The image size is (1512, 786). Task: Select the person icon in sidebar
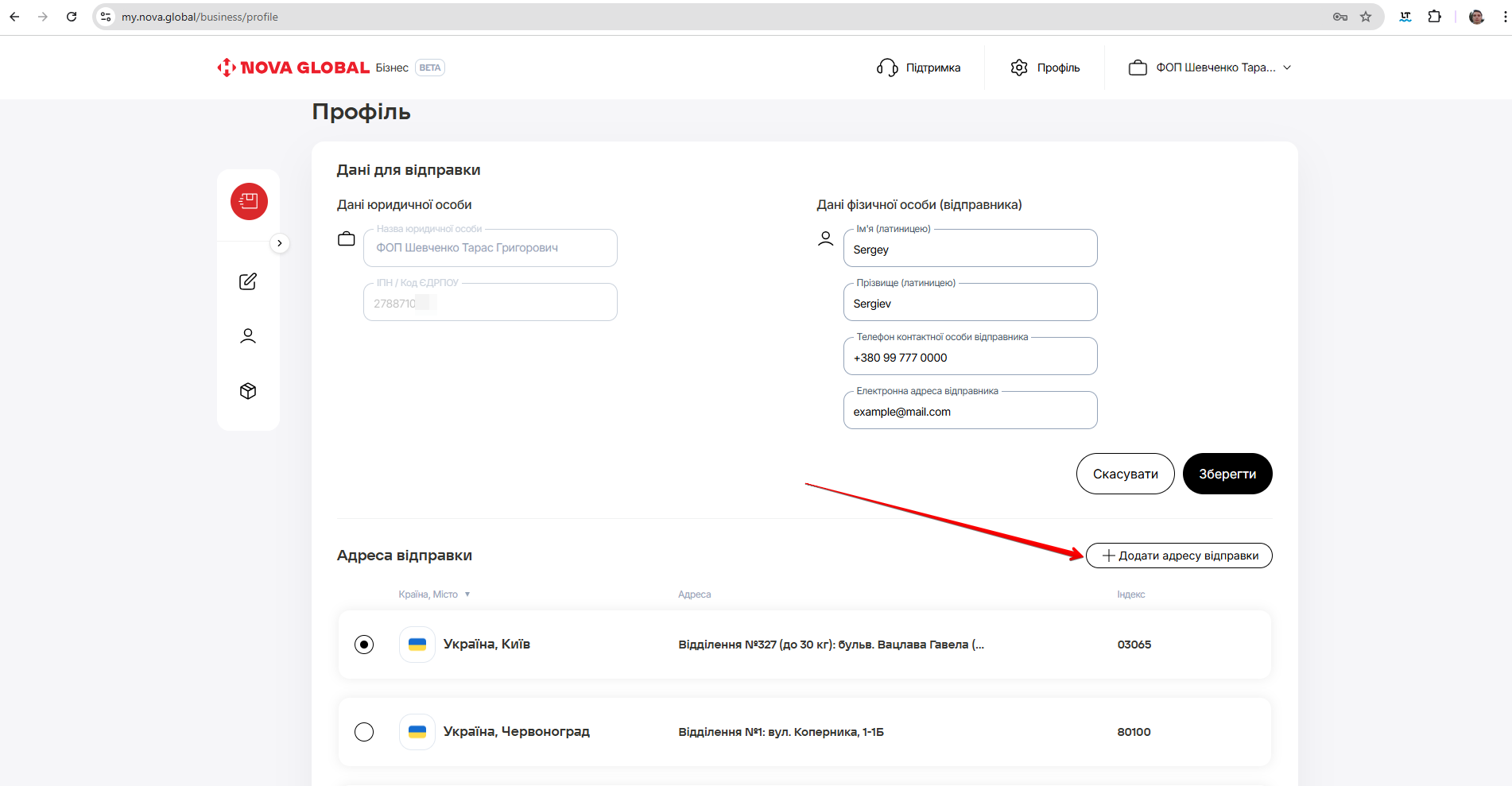(x=248, y=336)
